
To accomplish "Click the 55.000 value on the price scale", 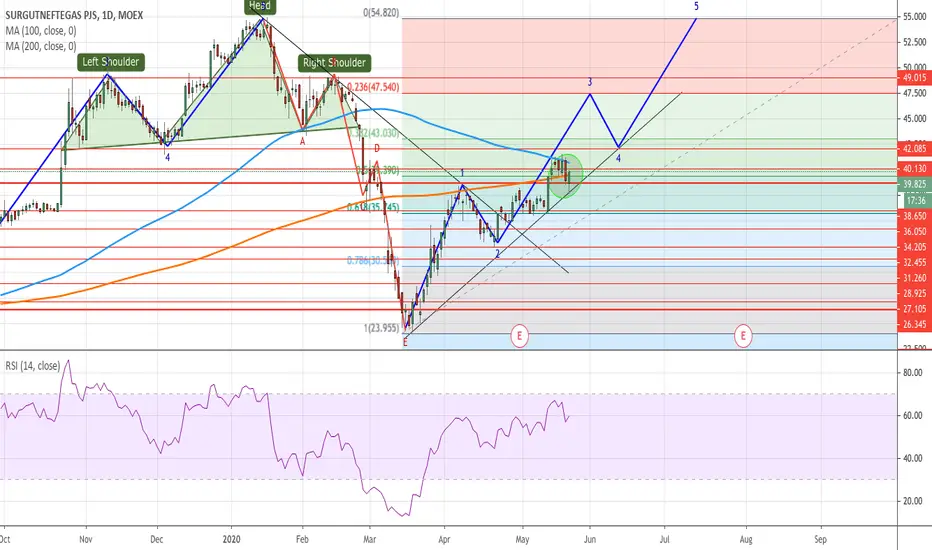I will (914, 17).
